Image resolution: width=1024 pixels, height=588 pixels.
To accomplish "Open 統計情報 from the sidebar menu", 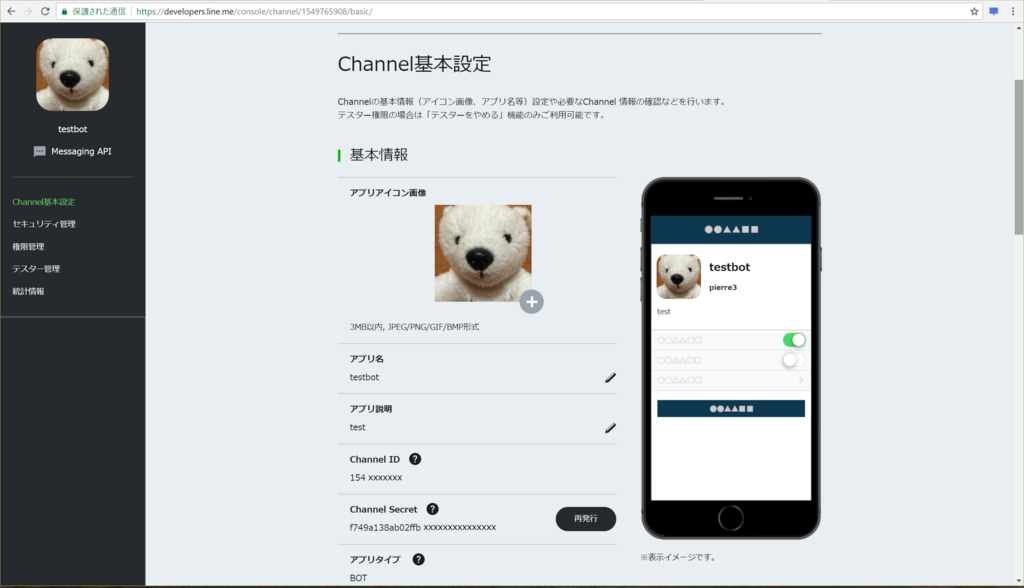I will [x=30, y=290].
